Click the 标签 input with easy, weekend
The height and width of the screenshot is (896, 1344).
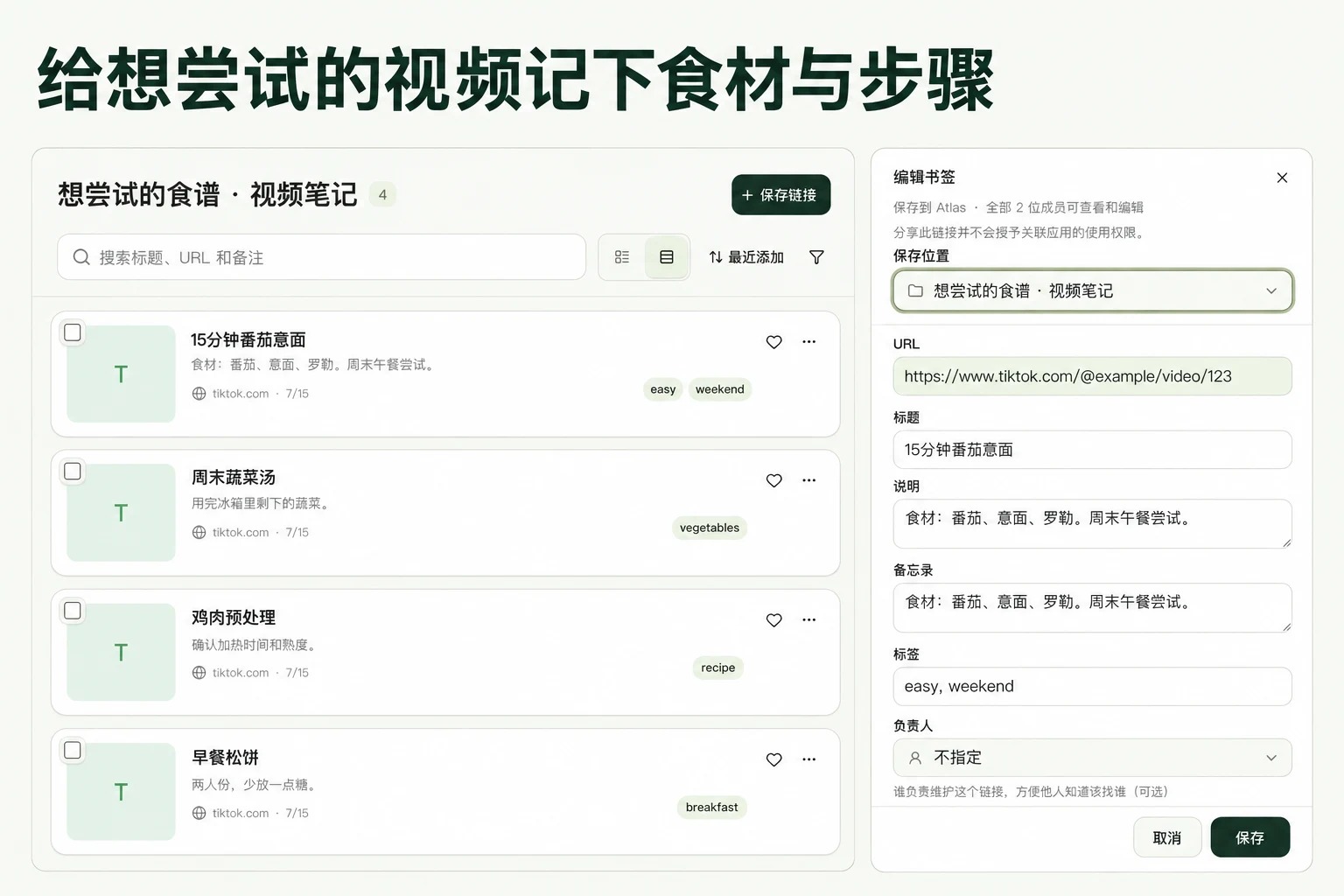(x=1092, y=687)
